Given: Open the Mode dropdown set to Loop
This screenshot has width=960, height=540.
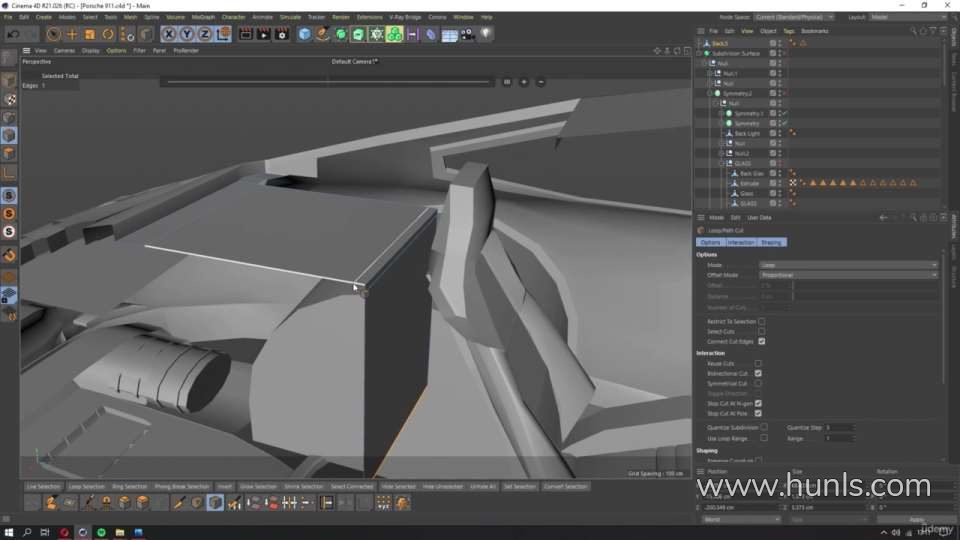Looking at the screenshot, I should coord(848,265).
